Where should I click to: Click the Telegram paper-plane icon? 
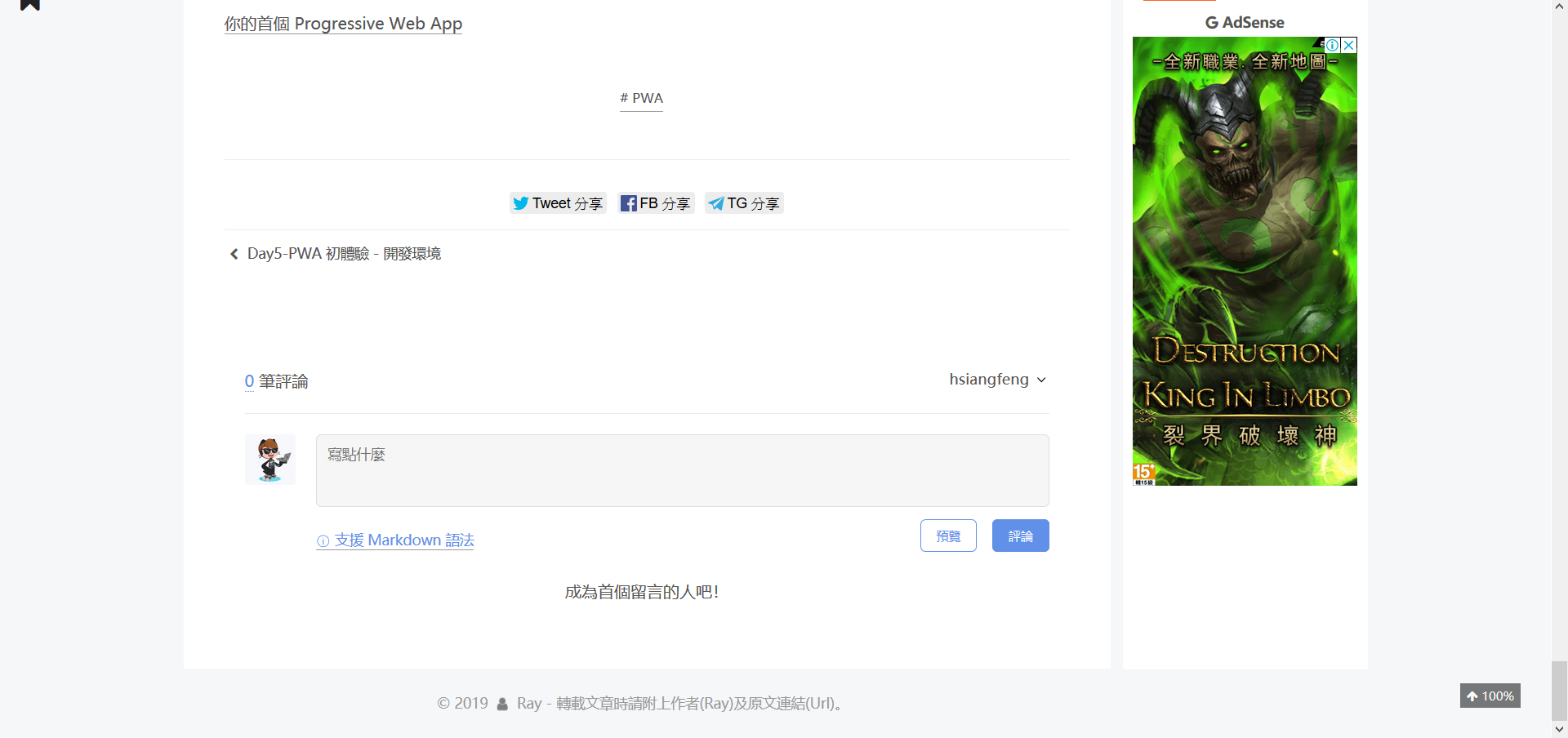click(x=715, y=203)
